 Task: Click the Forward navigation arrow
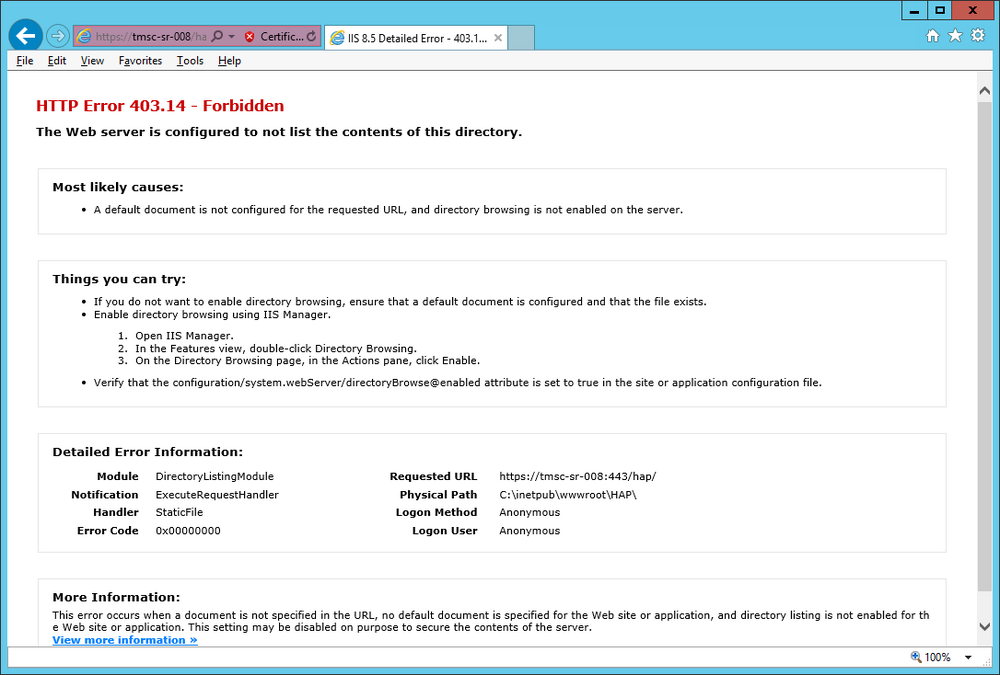click(57, 36)
